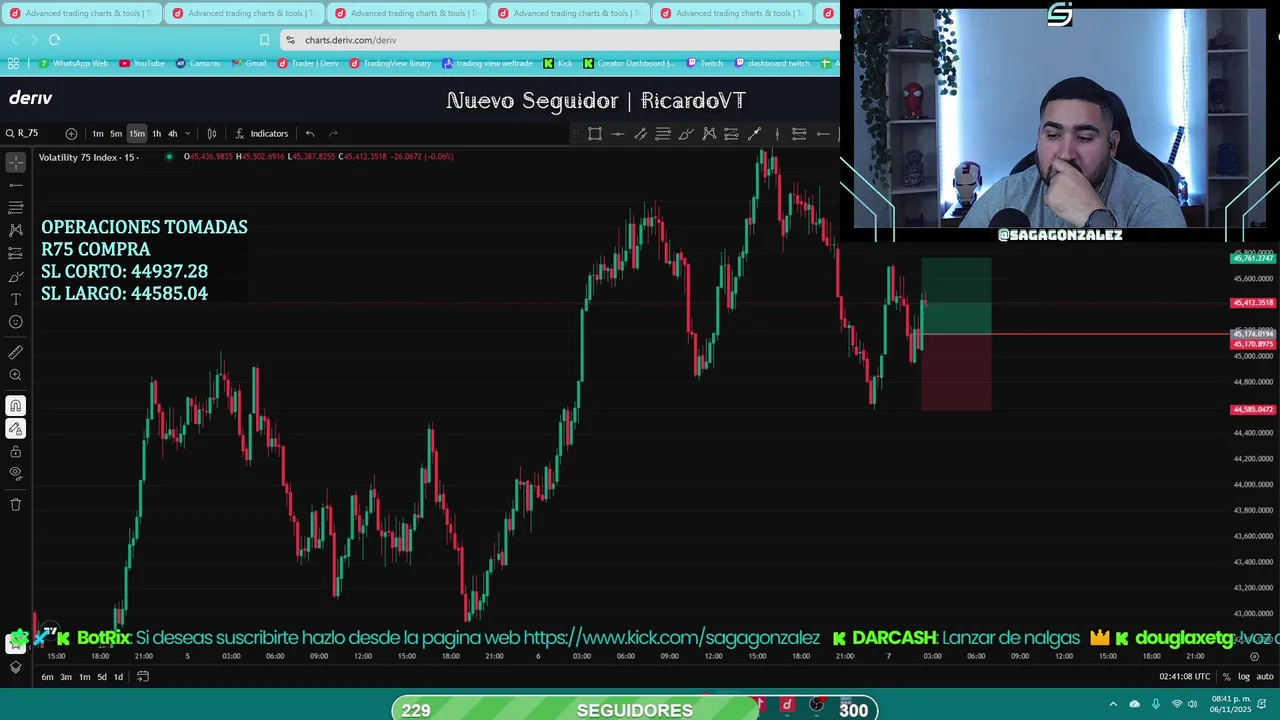Click the remove drawings trash icon
This screenshot has height=720, width=1280.
15,505
